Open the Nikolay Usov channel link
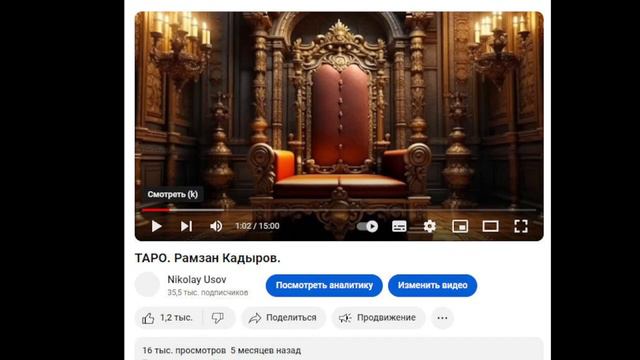This screenshot has height=360, width=640. 197,280
